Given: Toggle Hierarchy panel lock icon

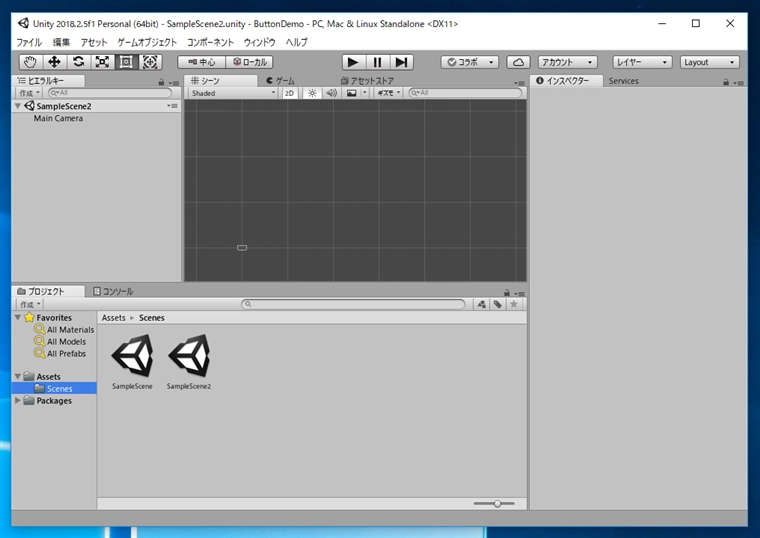Looking at the screenshot, I should (x=161, y=82).
